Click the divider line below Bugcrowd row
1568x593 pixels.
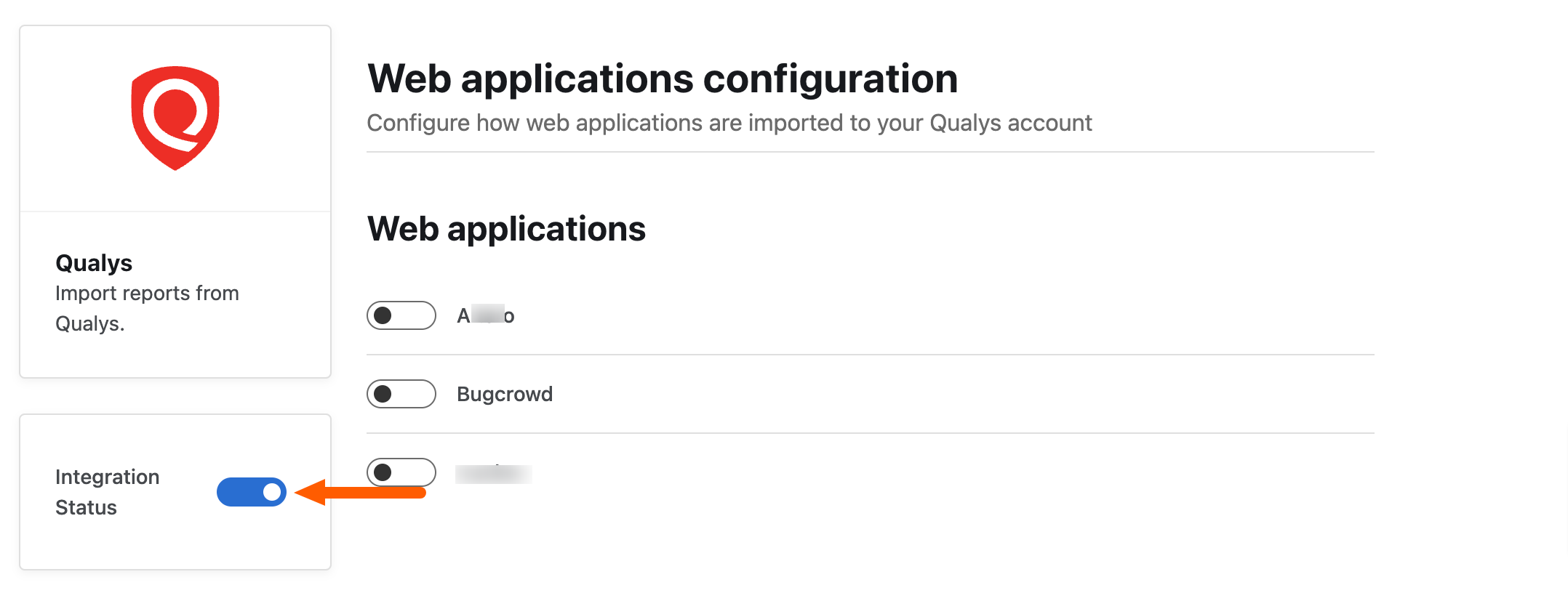[x=871, y=433]
